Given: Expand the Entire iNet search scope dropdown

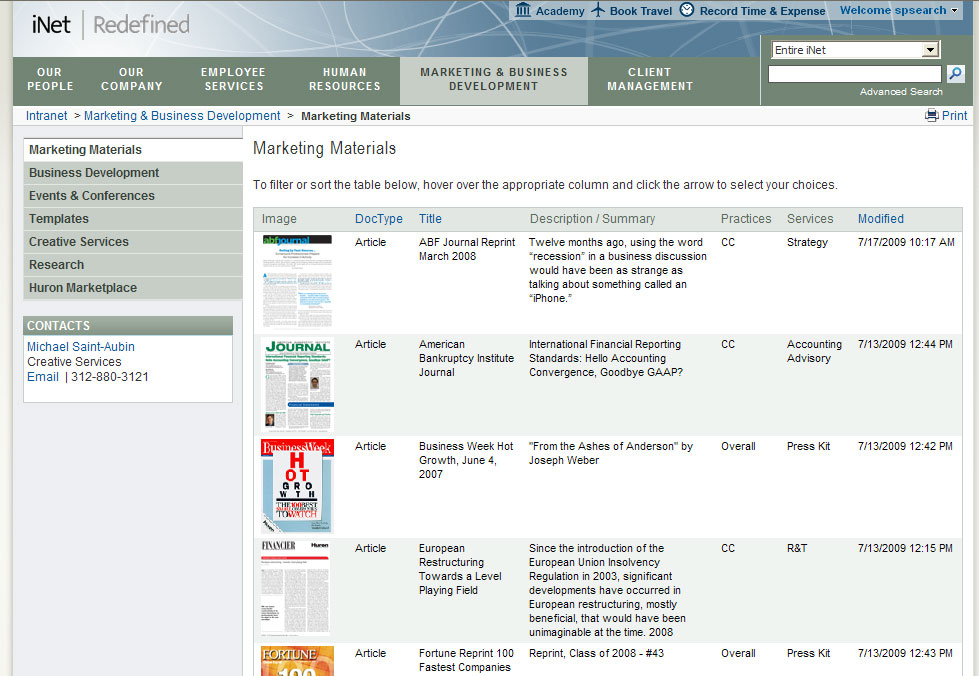Looking at the screenshot, I should tap(930, 50).
